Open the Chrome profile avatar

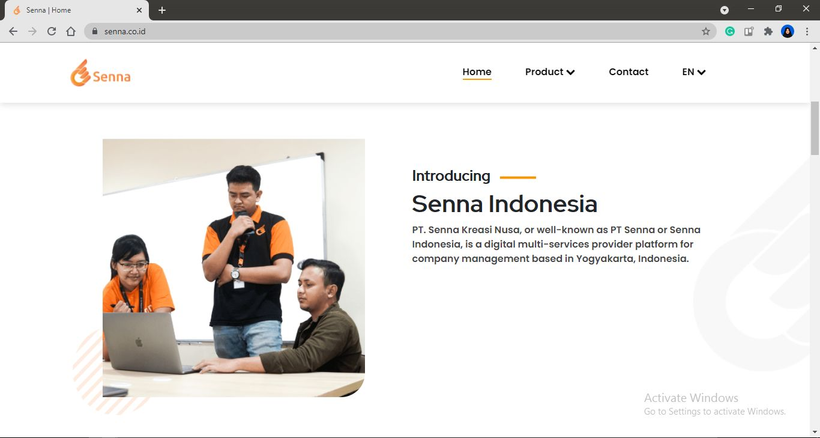(x=787, y=31)
